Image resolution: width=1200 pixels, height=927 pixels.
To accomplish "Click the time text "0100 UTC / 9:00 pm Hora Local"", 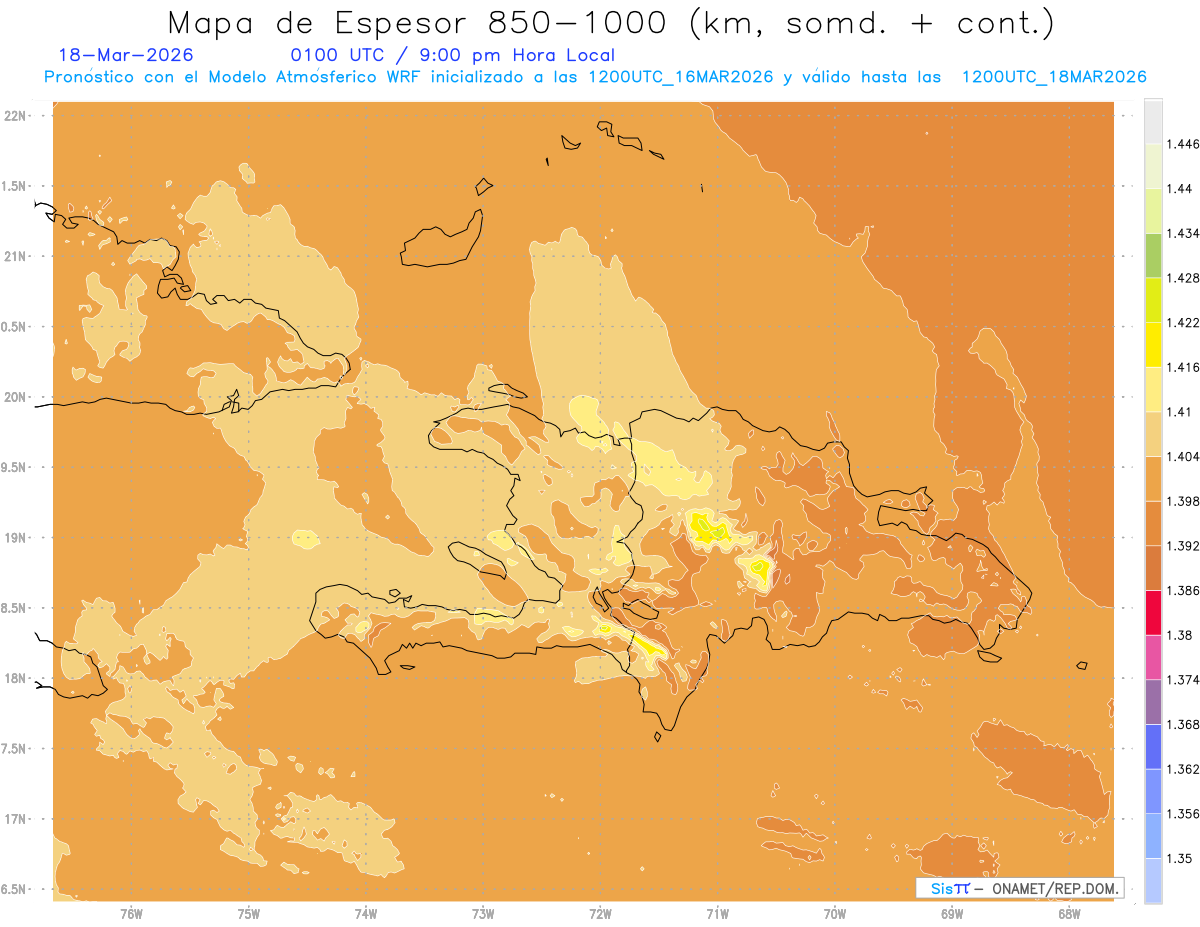I will point(452,55).
